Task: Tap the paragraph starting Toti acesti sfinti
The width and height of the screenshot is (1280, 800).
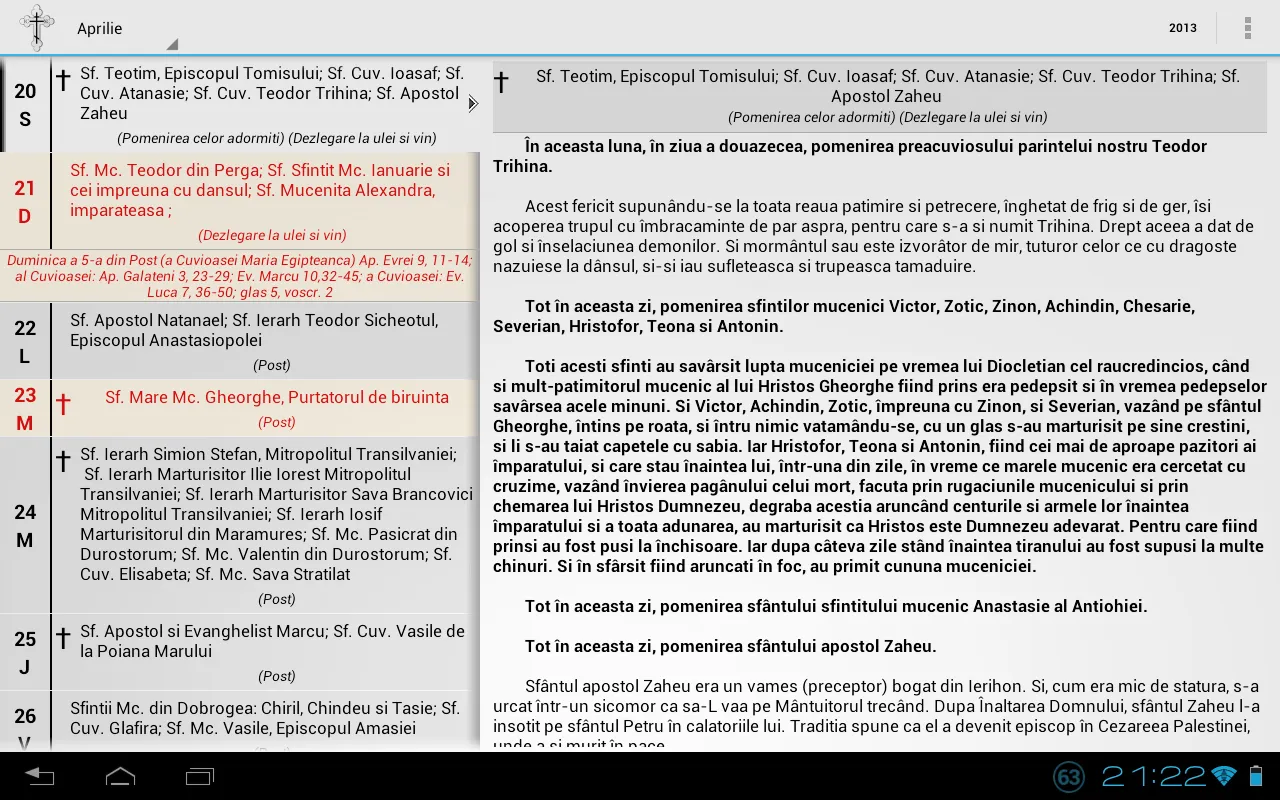Action: pyautogui.click(x=880, y=466)
